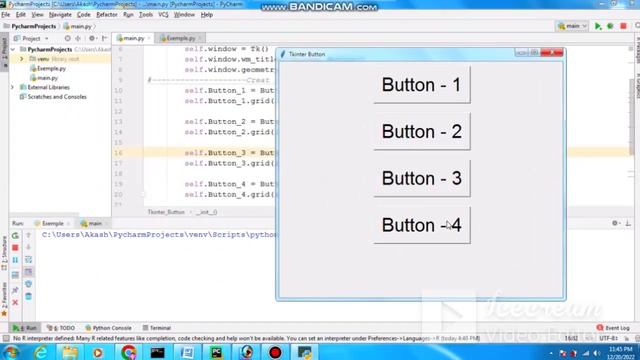
Task: Open the Edit menu
Action: [x=21, y=15]
